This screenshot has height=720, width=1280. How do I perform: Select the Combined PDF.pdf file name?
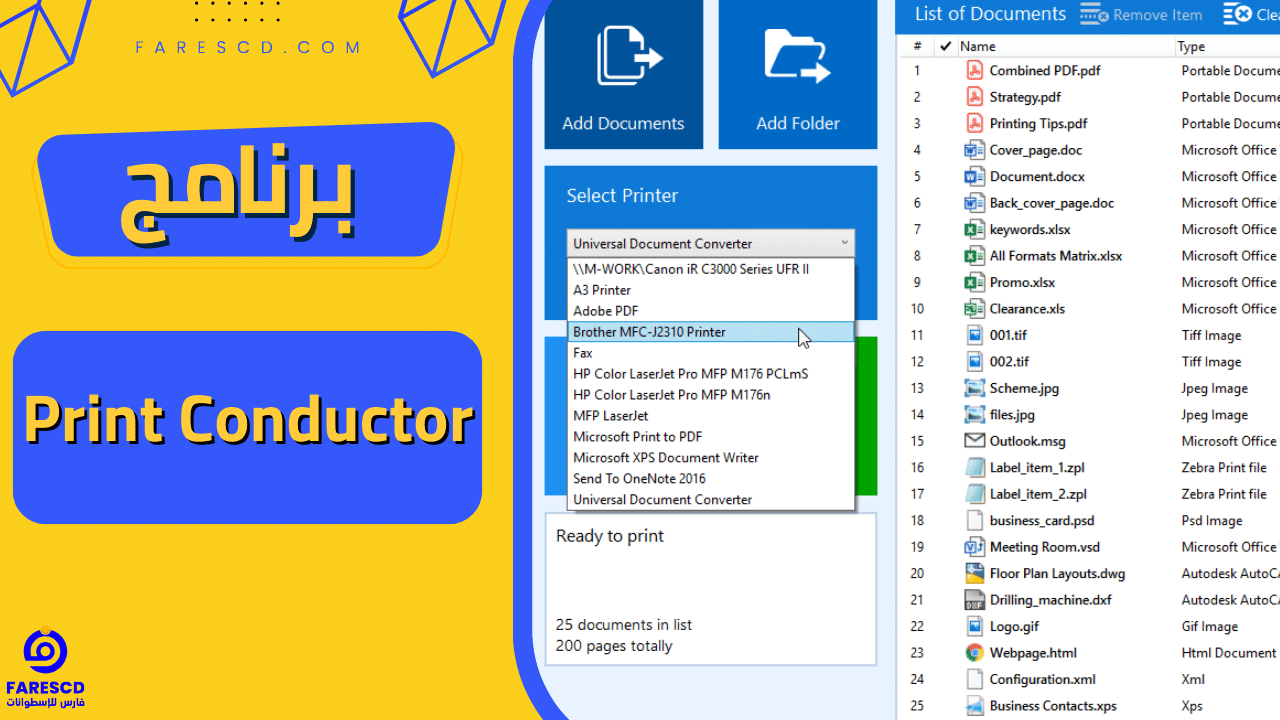[x=1045, y=71]
